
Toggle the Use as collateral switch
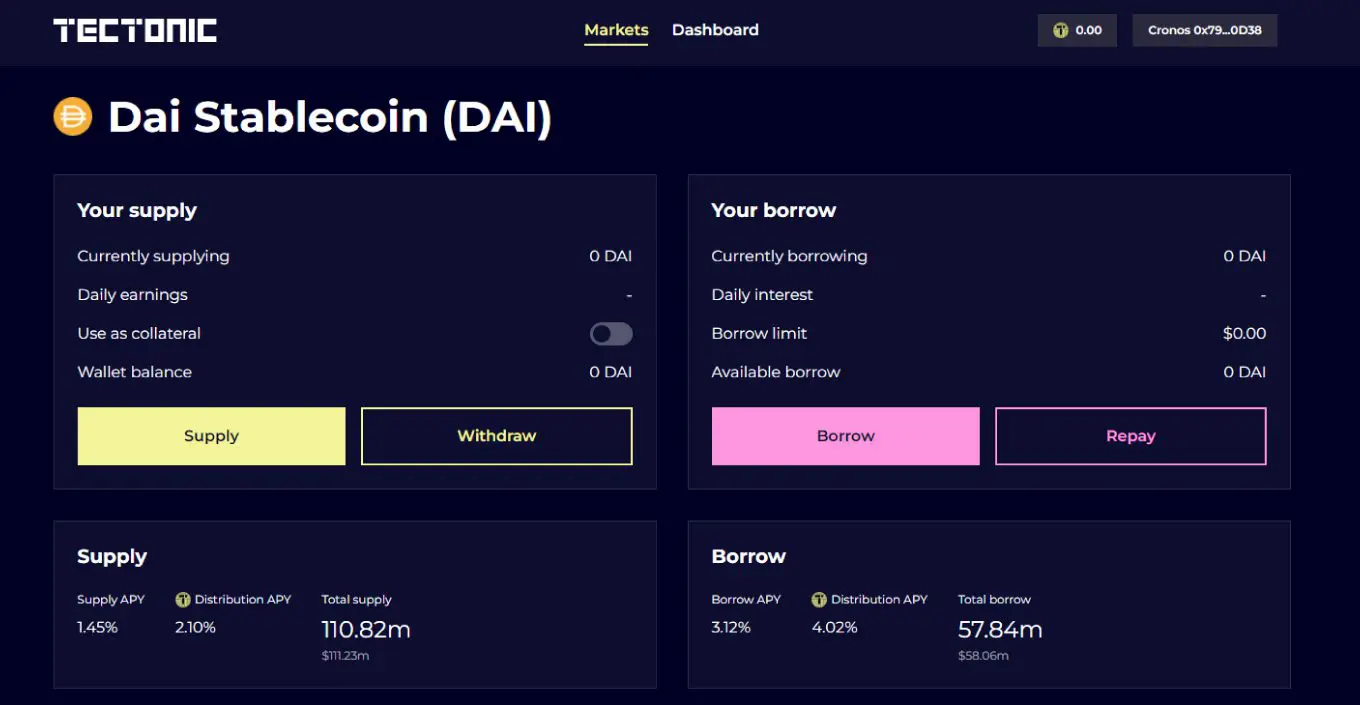(x=611, y=334)
